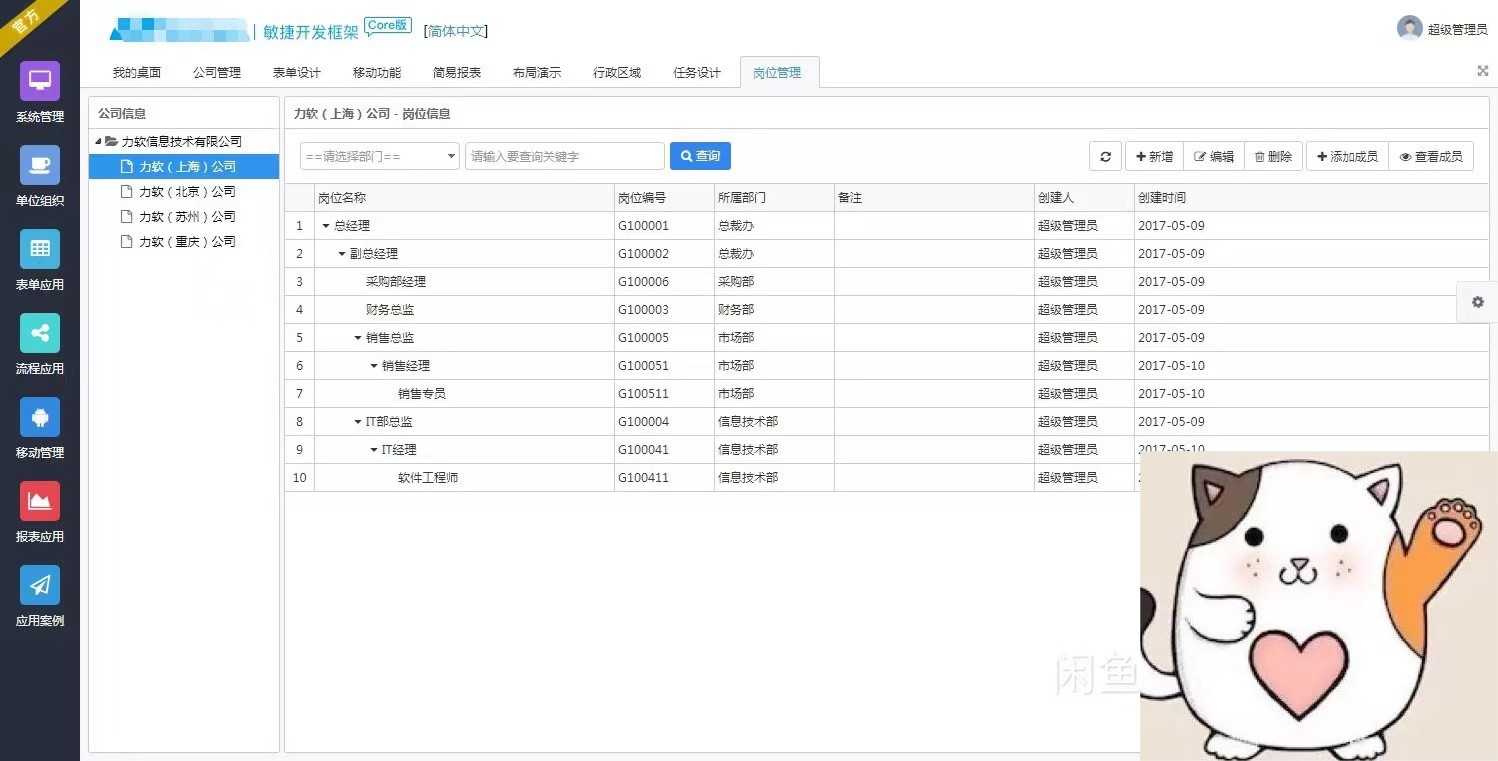Image resolution: width=1498 pixels, height=761 pixels.
Task: Open the 请选择部门 dropdown
Action: (x=380, y=156)
